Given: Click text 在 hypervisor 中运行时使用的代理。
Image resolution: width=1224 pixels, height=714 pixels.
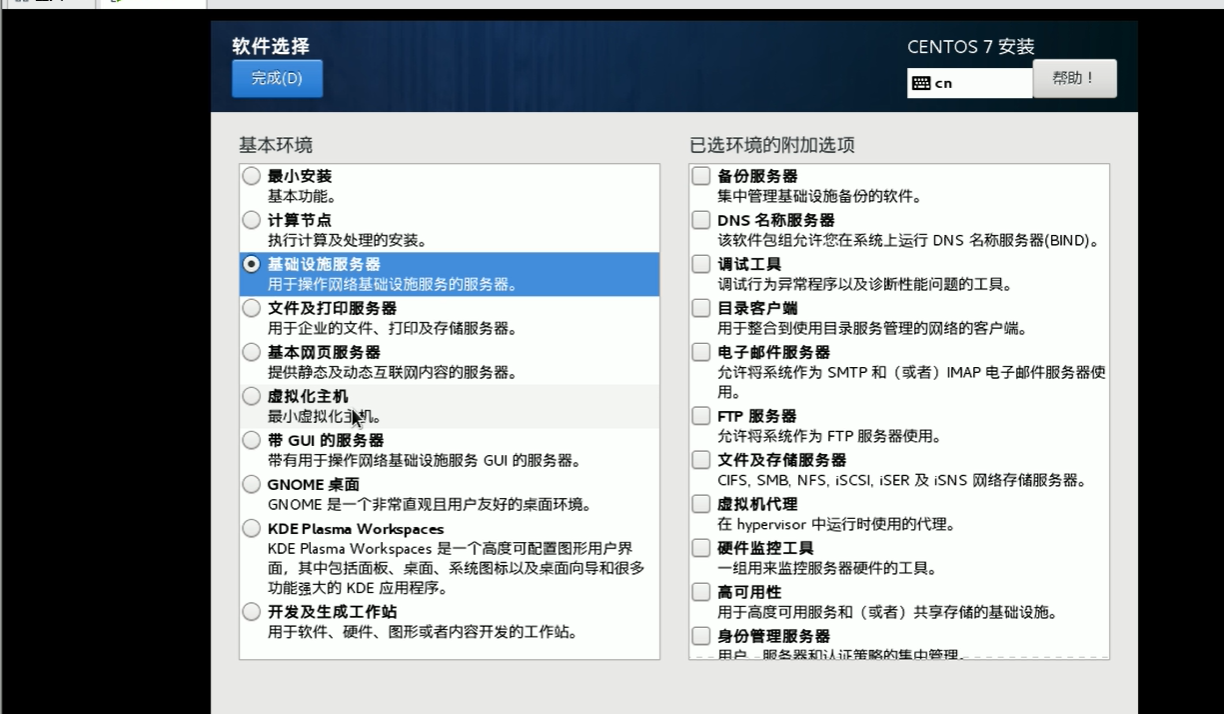Looking at the screenshot, I should click(x=836, y=525).
